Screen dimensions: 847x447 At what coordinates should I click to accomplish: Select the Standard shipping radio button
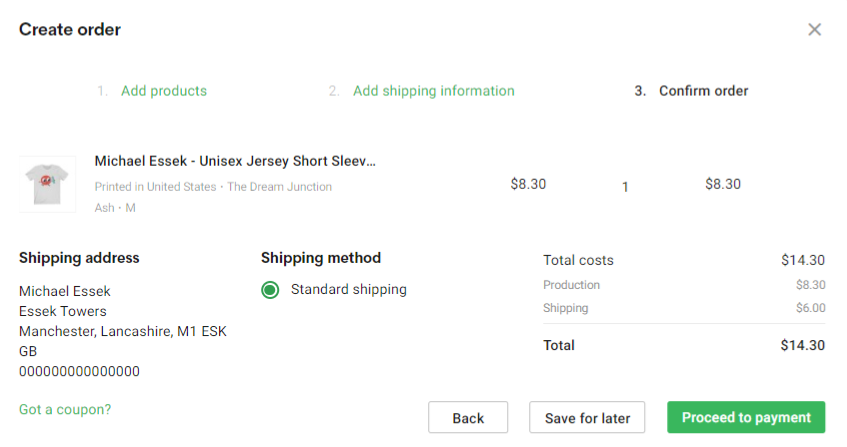pyautogui.click(x=270, y=290)
